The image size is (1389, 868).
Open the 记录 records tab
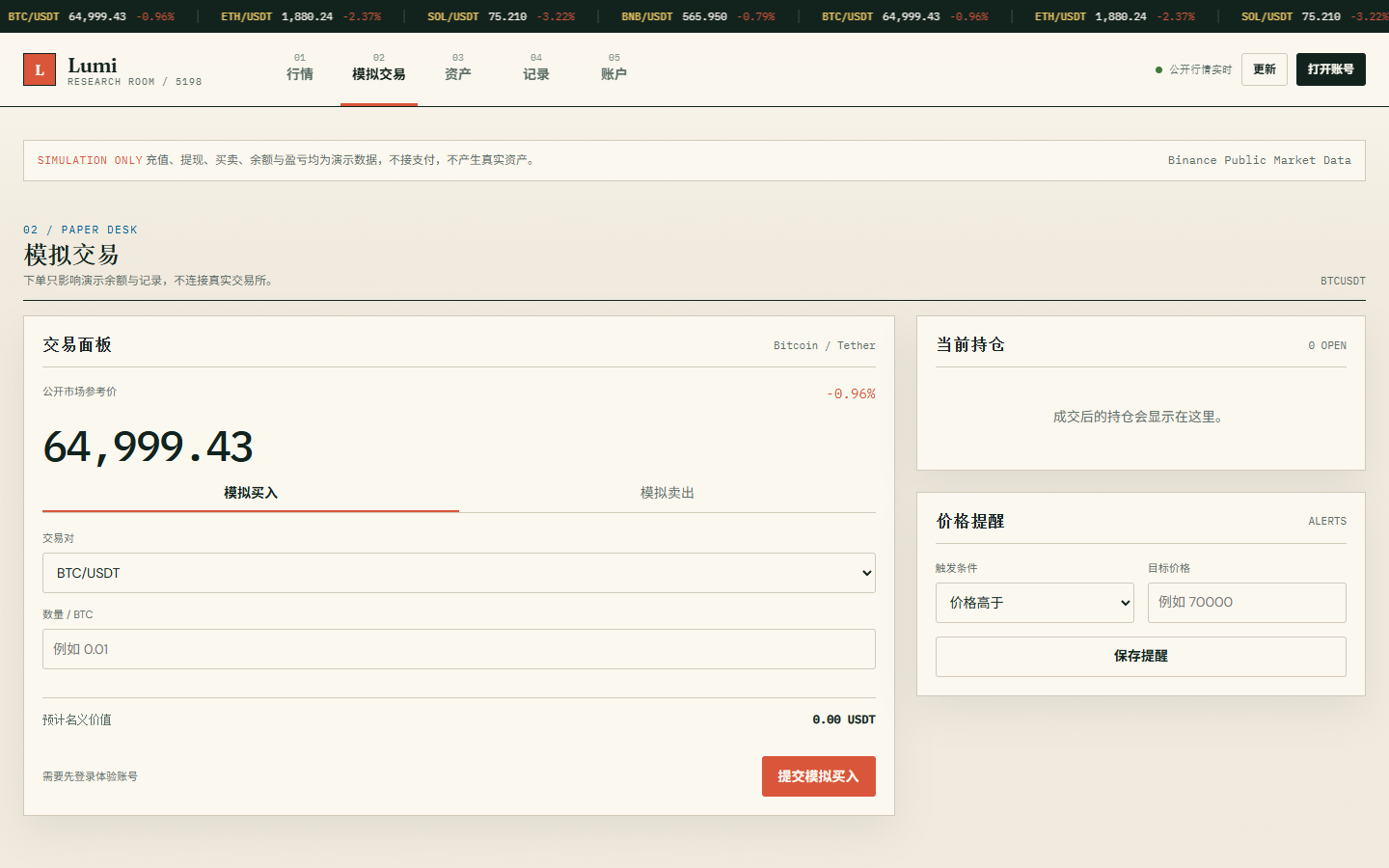point(536,68)
